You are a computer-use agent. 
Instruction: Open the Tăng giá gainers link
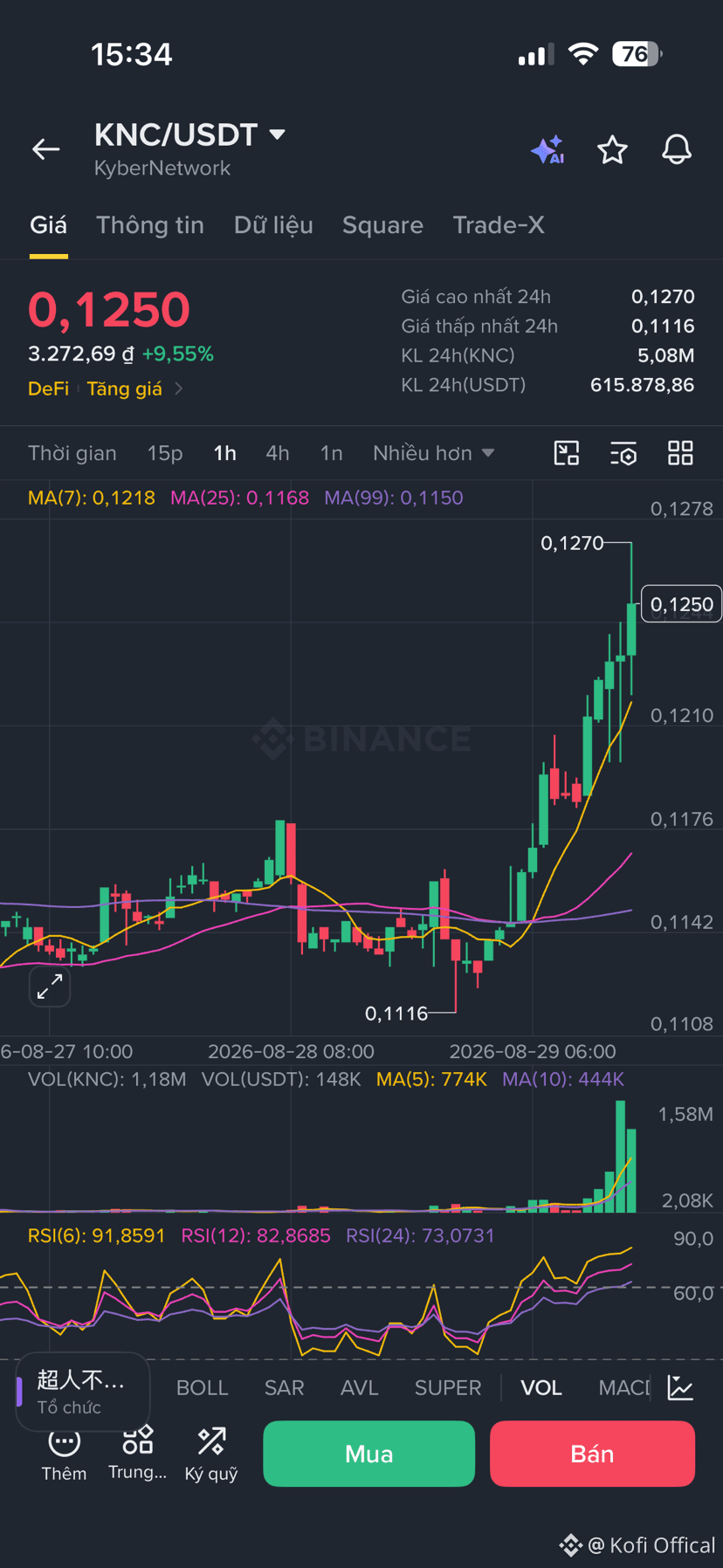pos(125,389)
